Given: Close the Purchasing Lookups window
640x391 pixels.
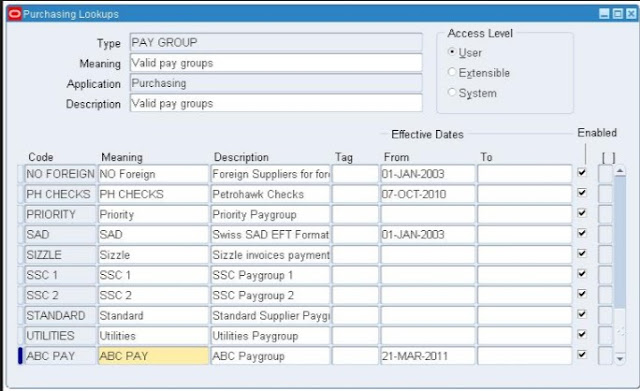Looking at the screenshot, I should (631, 14).
